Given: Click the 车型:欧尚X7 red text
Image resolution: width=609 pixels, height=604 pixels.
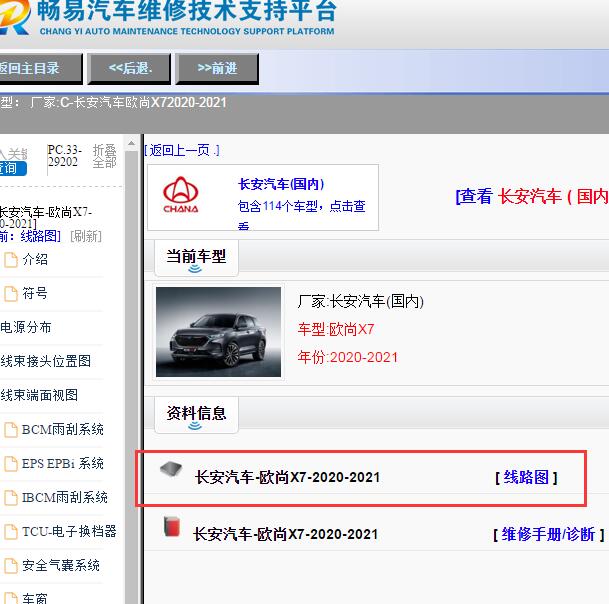Looking at the screenshot, I should pyautogui.click(x=336, y=330).
